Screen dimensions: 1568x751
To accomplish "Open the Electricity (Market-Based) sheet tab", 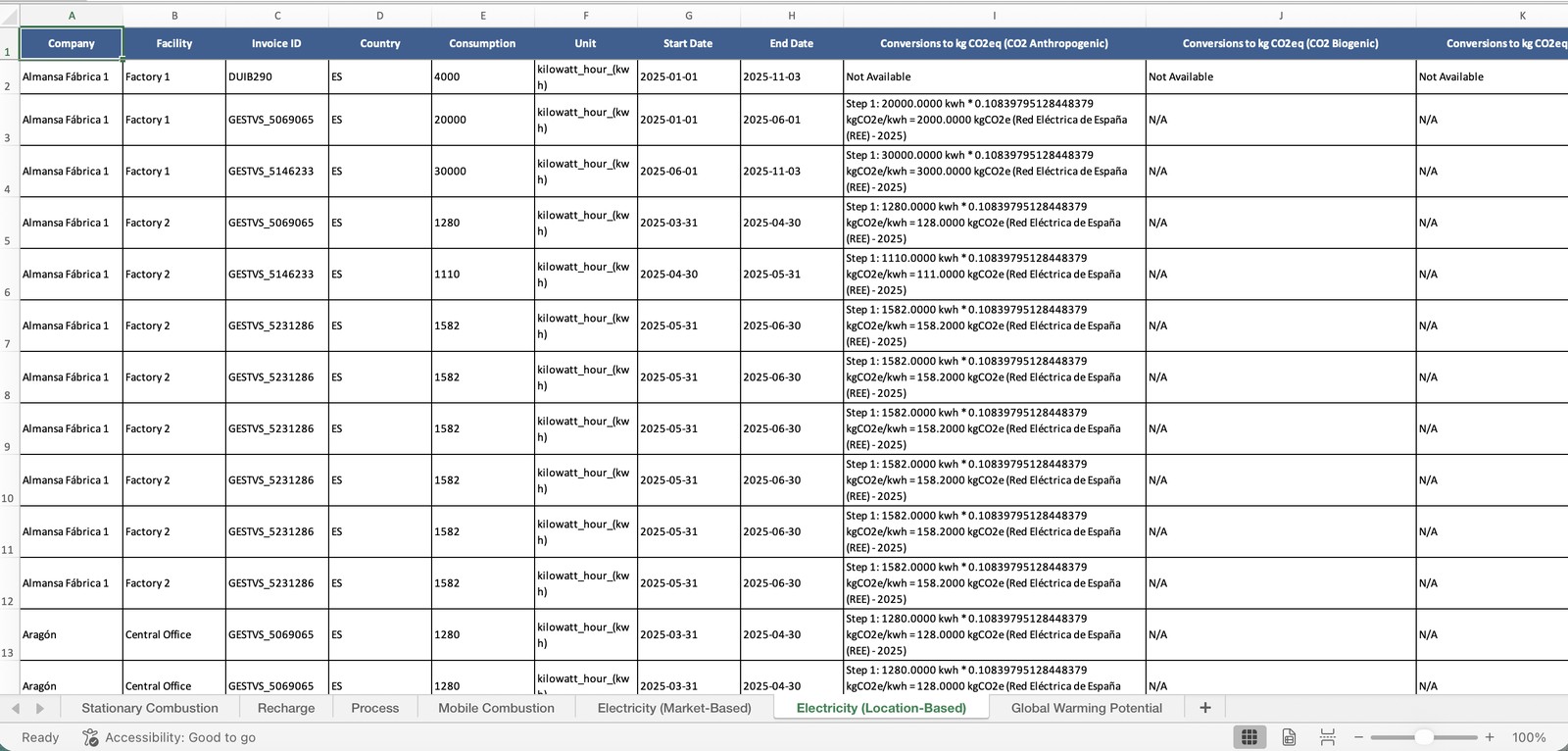I will pyautogui.click(x=674, y=708).
